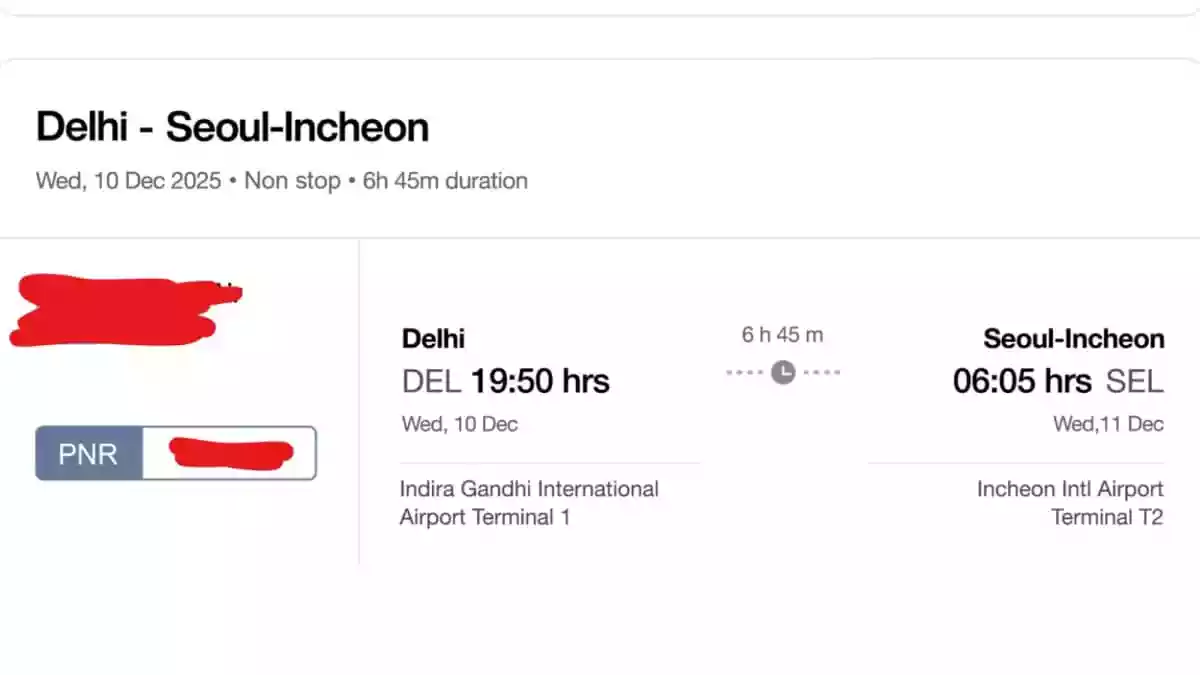This screenshot has width=1200, height=675.
Task: Click the 6h 45m duration subtitle text
Action: click(445, 181)
